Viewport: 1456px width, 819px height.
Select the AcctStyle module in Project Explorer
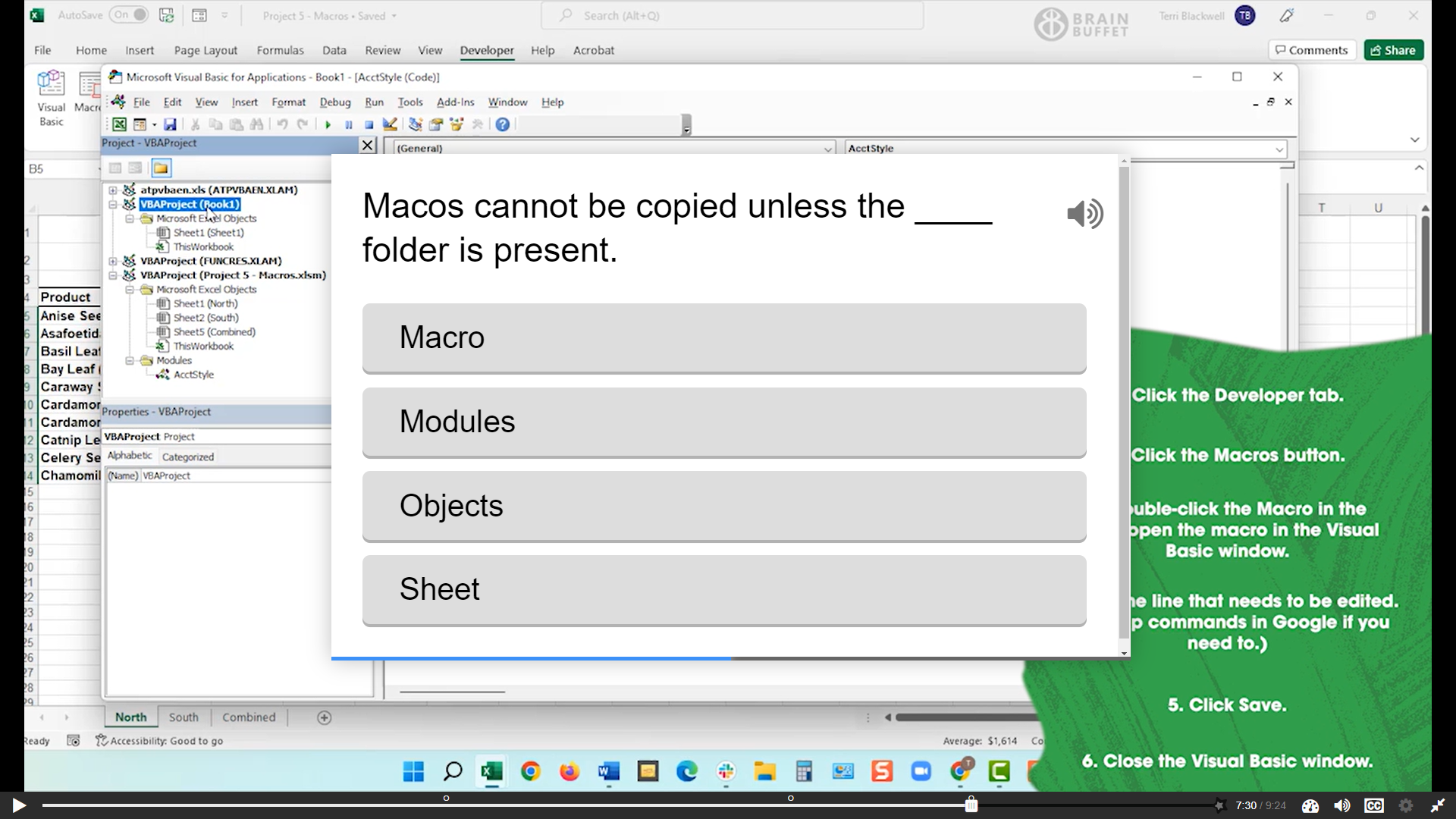click(193, 374)
